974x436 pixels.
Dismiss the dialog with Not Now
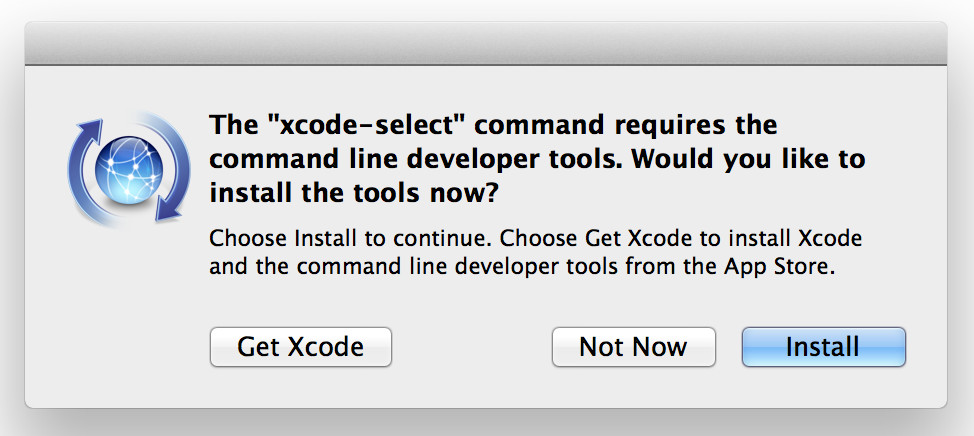(x=634, y=347)
